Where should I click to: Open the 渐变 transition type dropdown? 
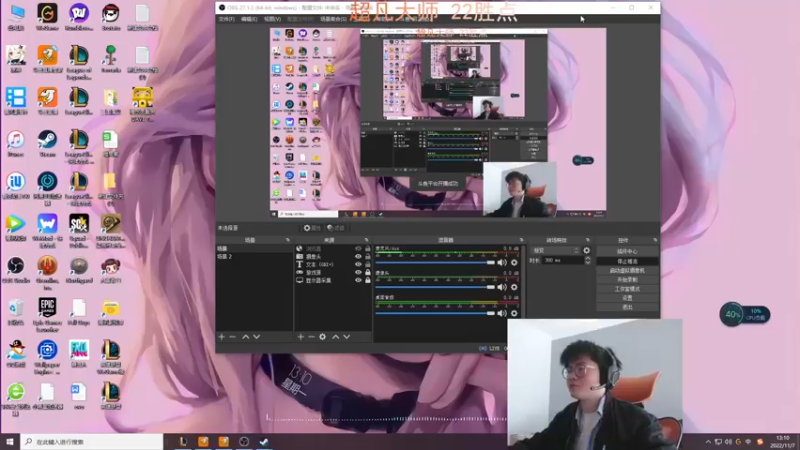click(555, 251)
